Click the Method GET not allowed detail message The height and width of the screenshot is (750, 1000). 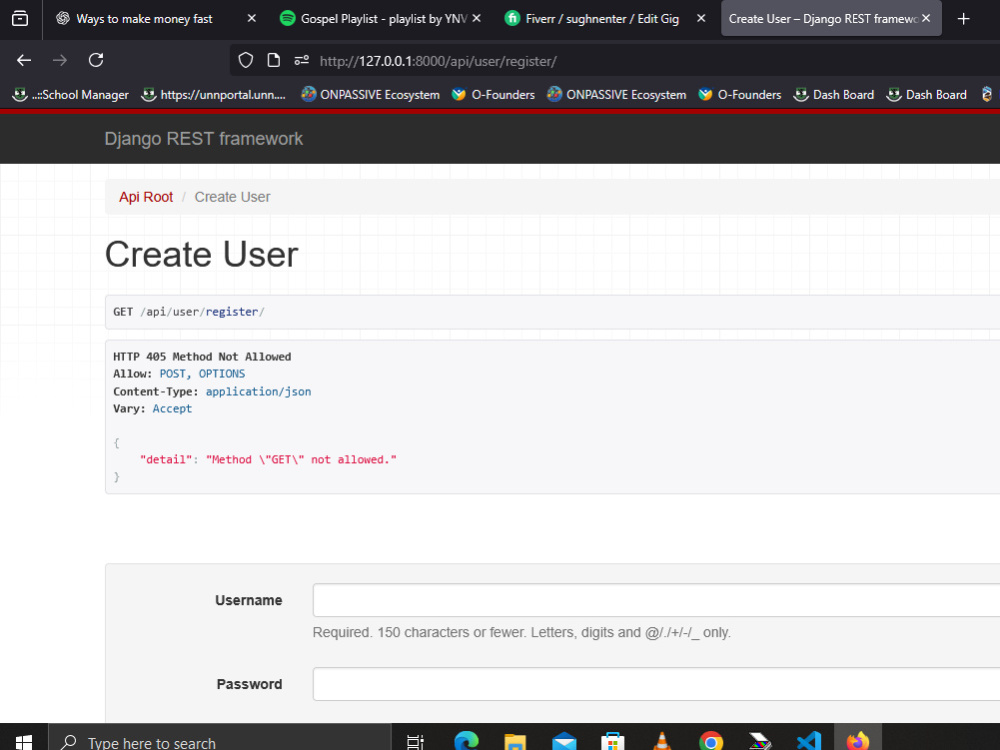pyautogui.click(x=301, y=460)
